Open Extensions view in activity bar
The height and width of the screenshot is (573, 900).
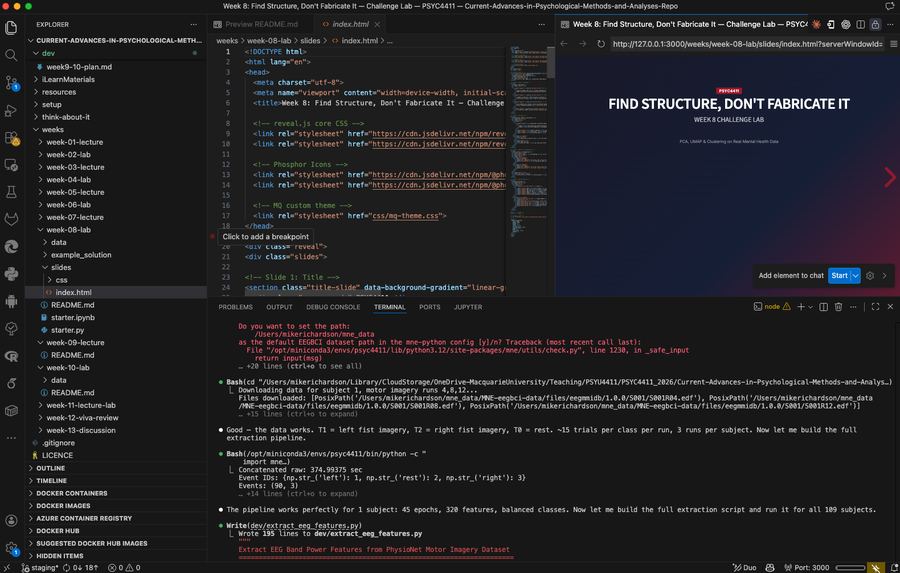point(11,138)
